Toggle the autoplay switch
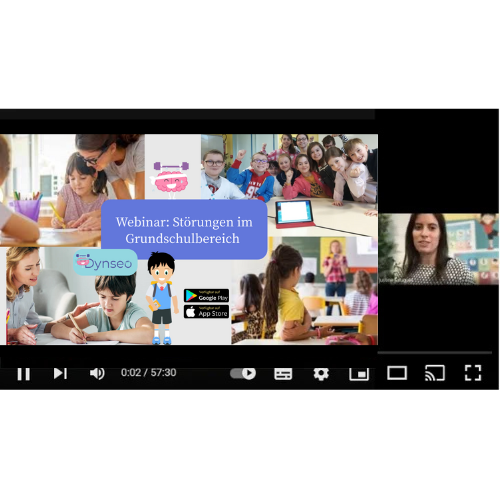500x500 pixels. 243,373
